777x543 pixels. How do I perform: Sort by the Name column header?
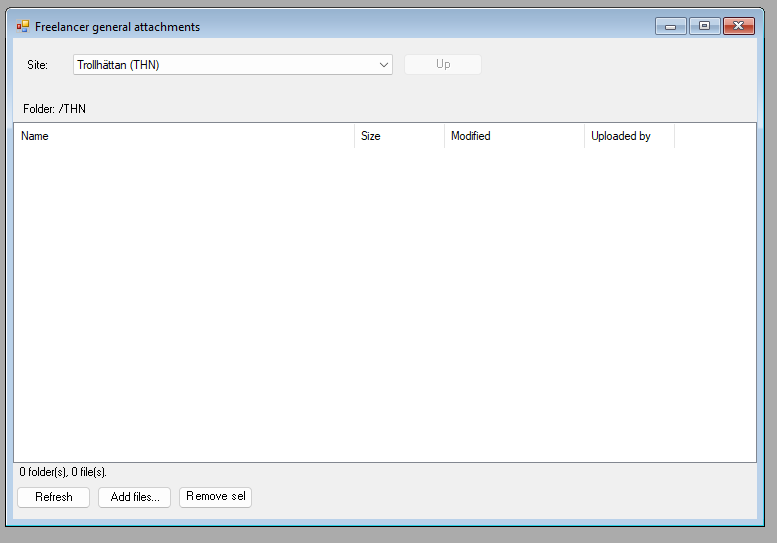coord(184,136)
